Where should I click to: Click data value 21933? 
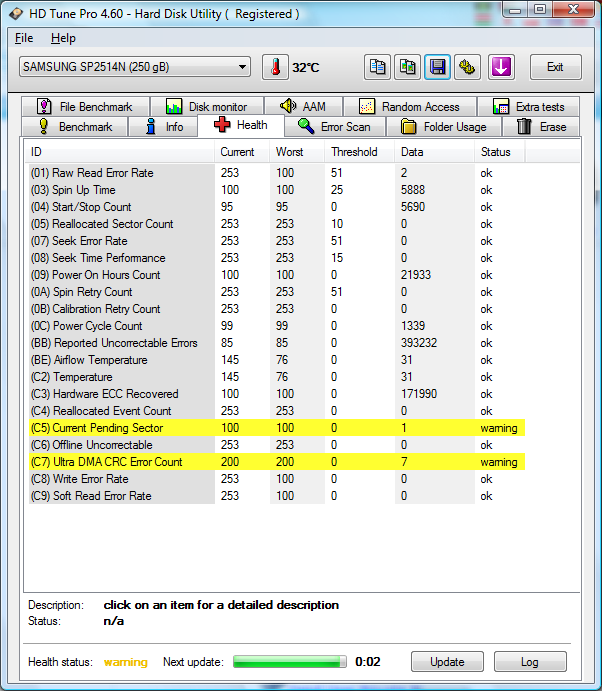416,275
